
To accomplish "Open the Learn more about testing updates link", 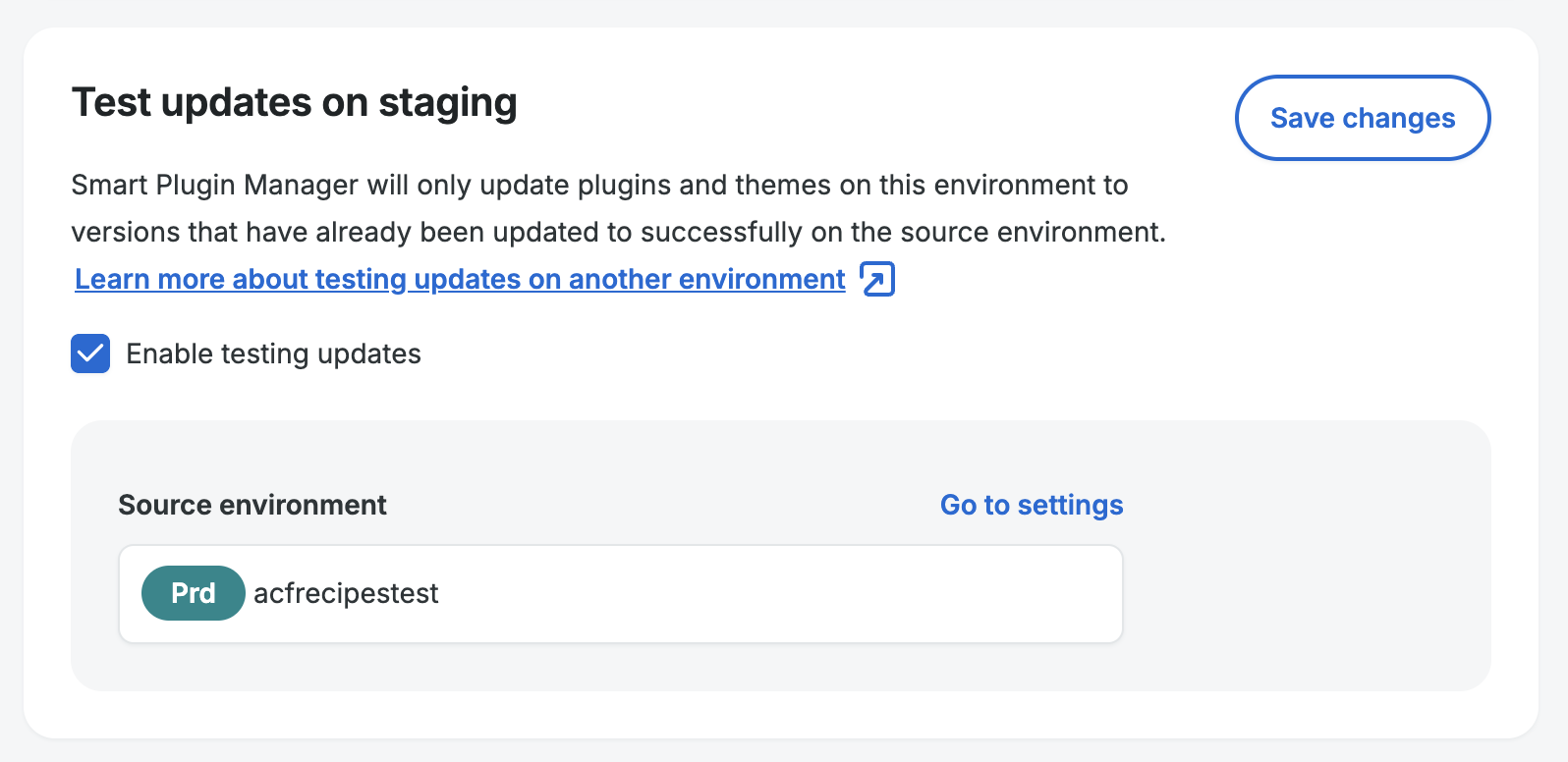I will [x=460, y=279].
